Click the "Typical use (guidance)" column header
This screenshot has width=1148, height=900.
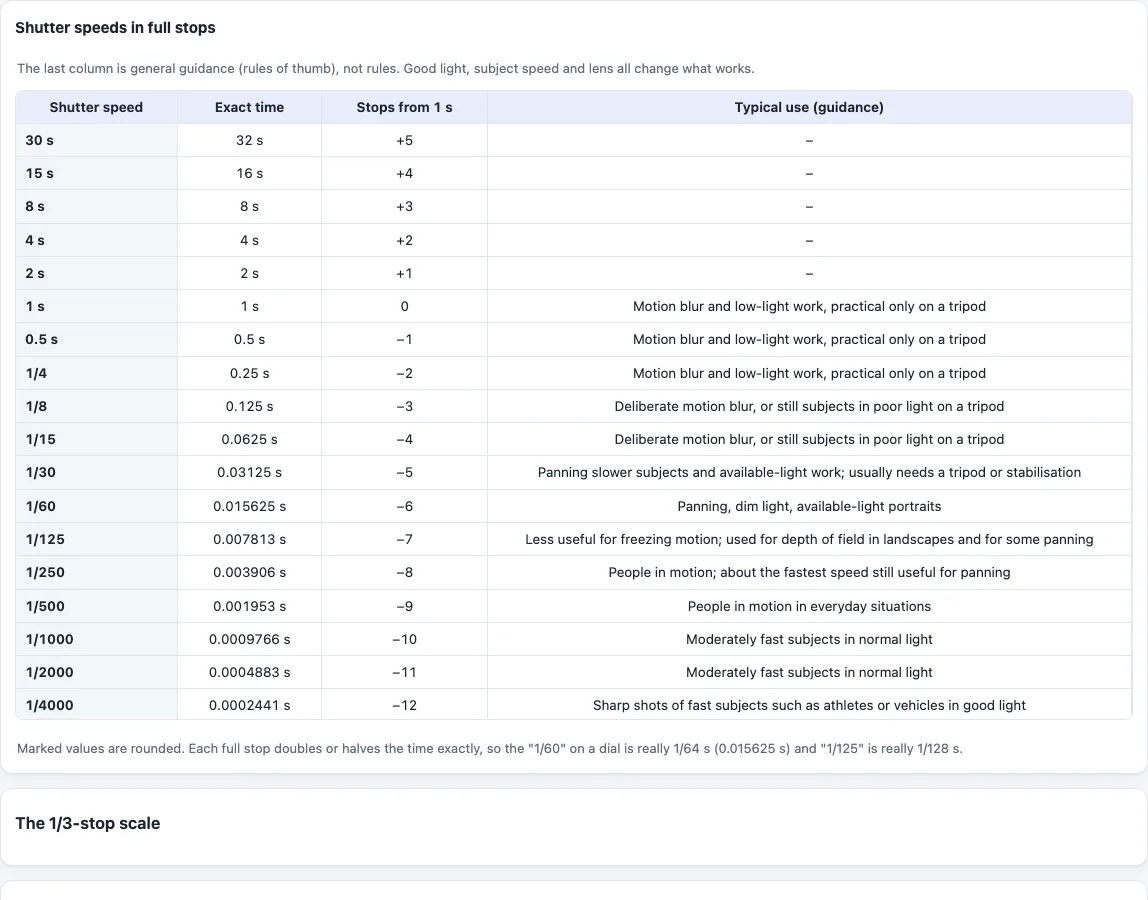click(x=809, y=107)
